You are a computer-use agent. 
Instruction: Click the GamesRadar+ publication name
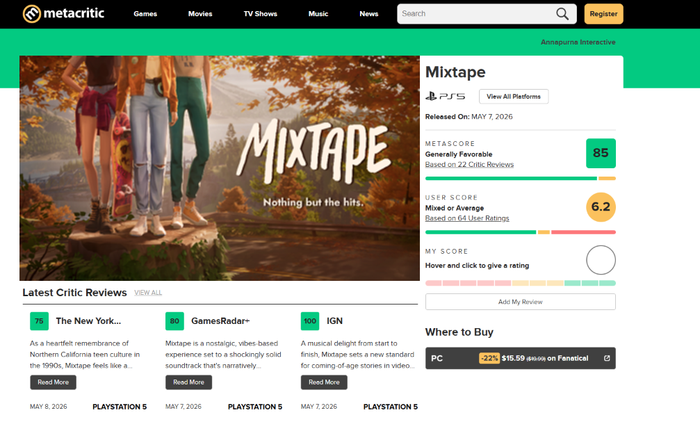point(221,321)
